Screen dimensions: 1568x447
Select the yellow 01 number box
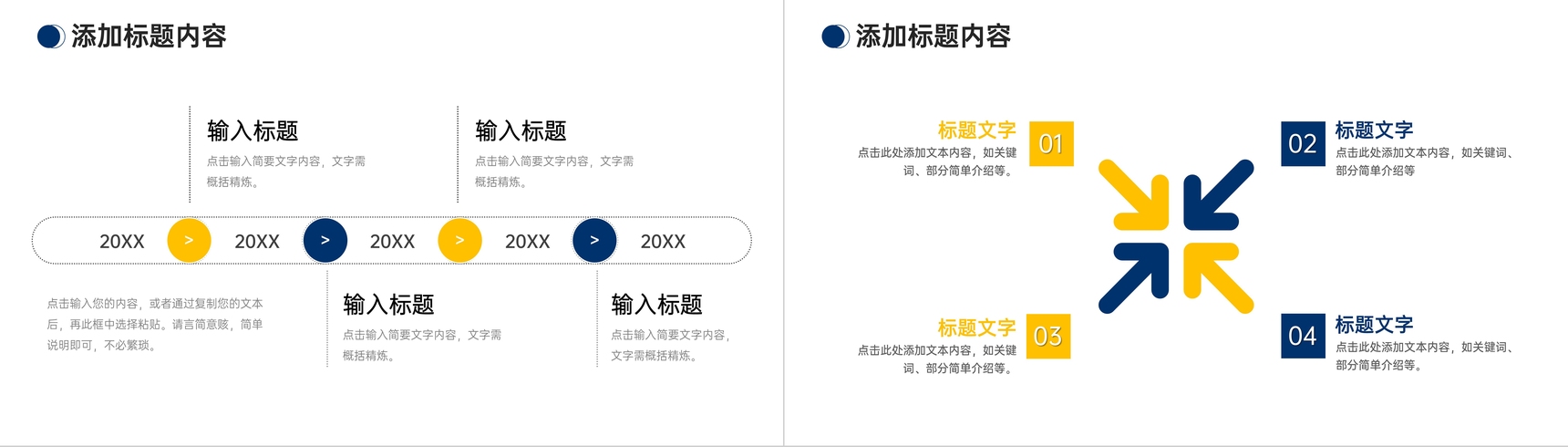pos(1051,144)
